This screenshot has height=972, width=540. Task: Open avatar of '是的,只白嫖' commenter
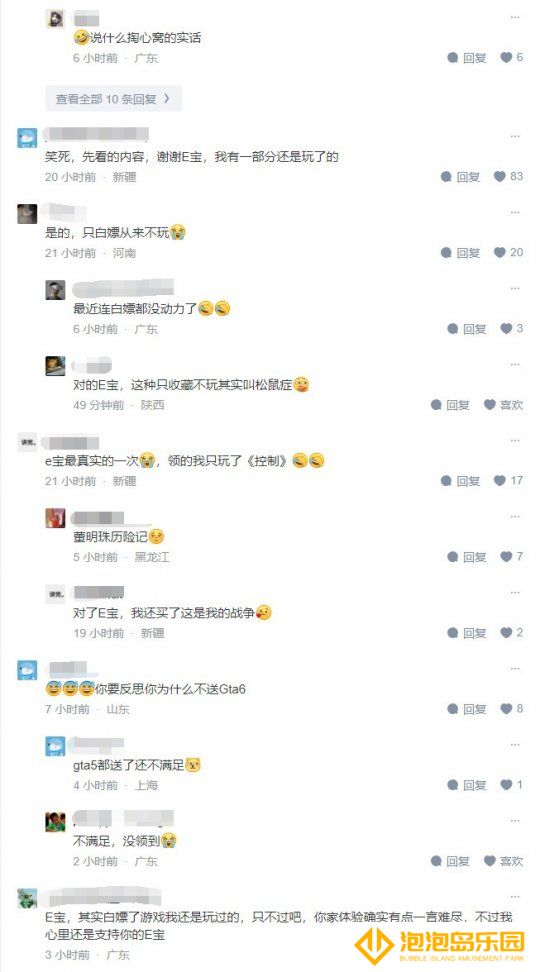pyautogui.click(x=27, y=213)
